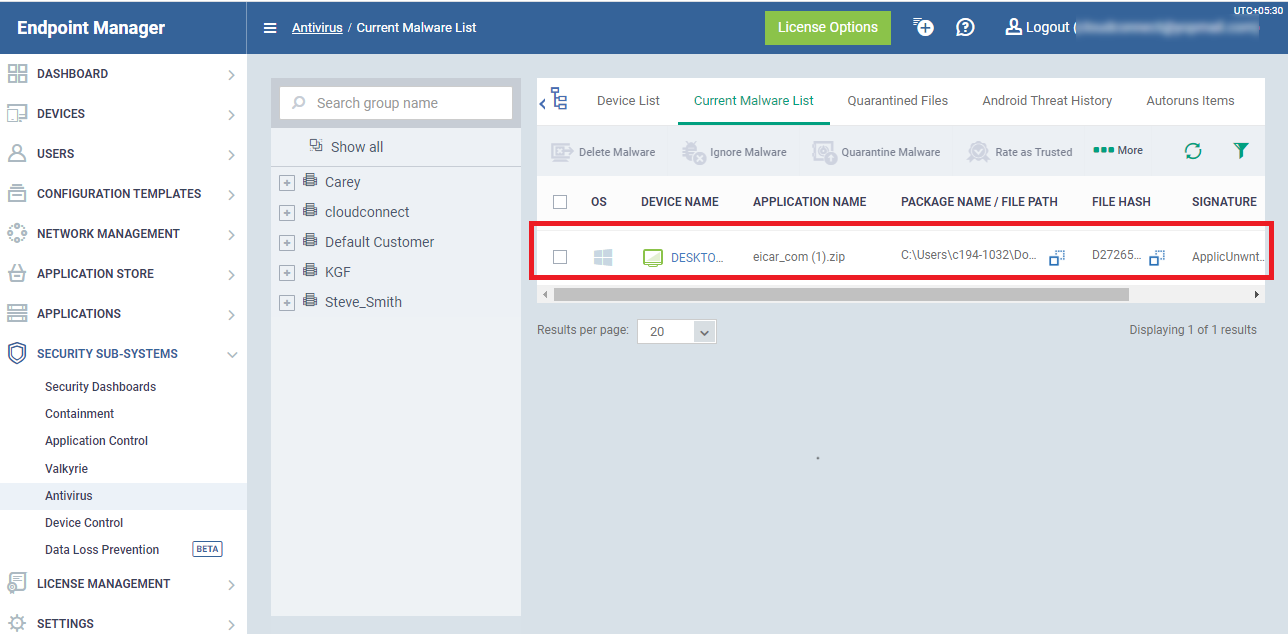1288x634 pixels.
Task: Click the Configuration Templates icon
Action: [17, 194]
